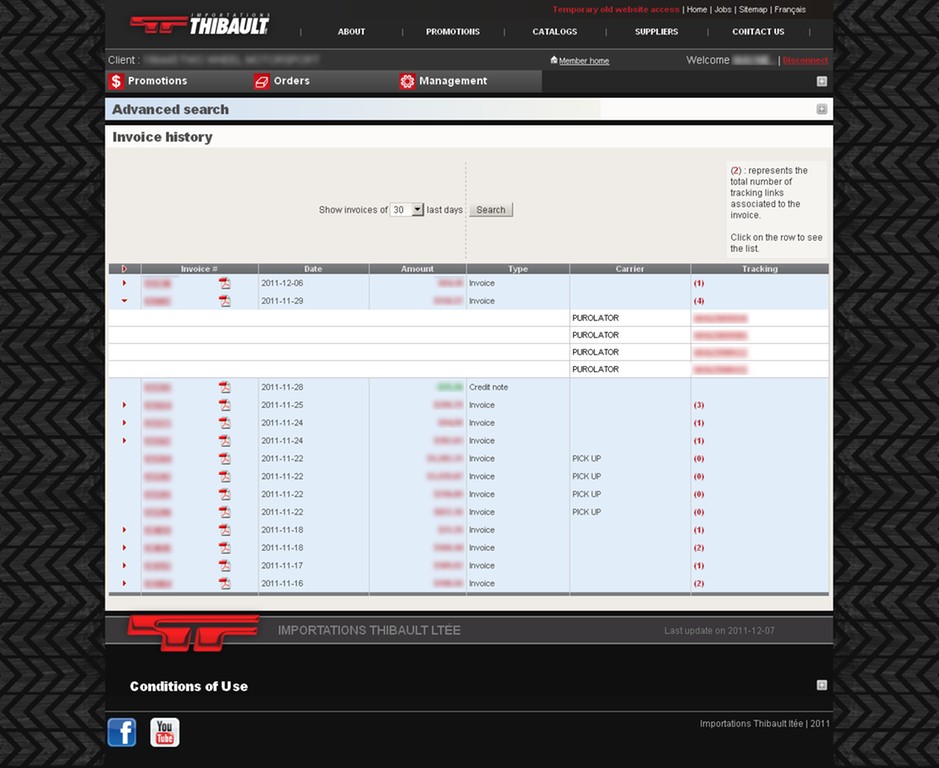939x768 pixels.
Task: Open PDF for the 2011-11-25 invoice
Action: coord(225,405)
